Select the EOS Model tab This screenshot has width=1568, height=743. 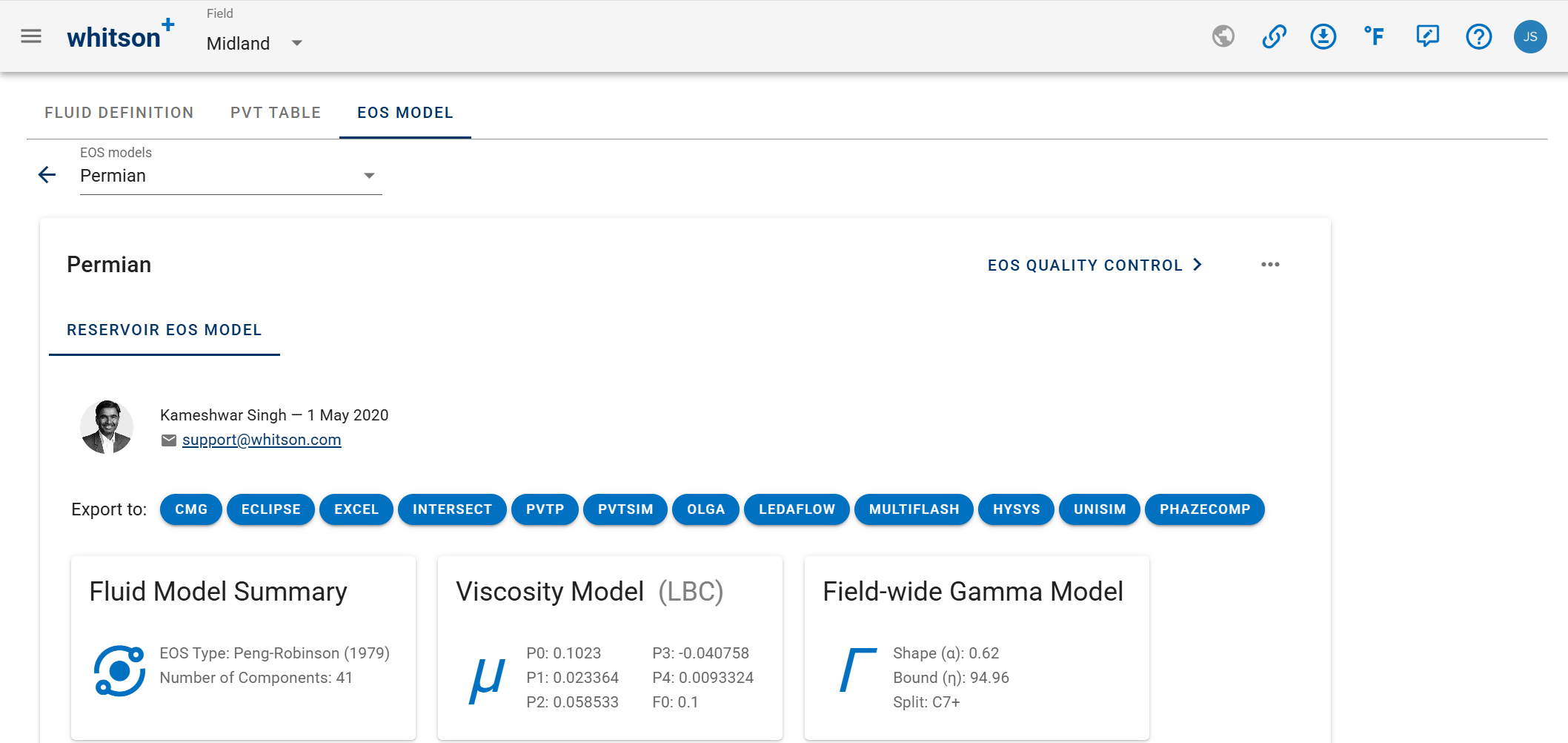[405, 113]
